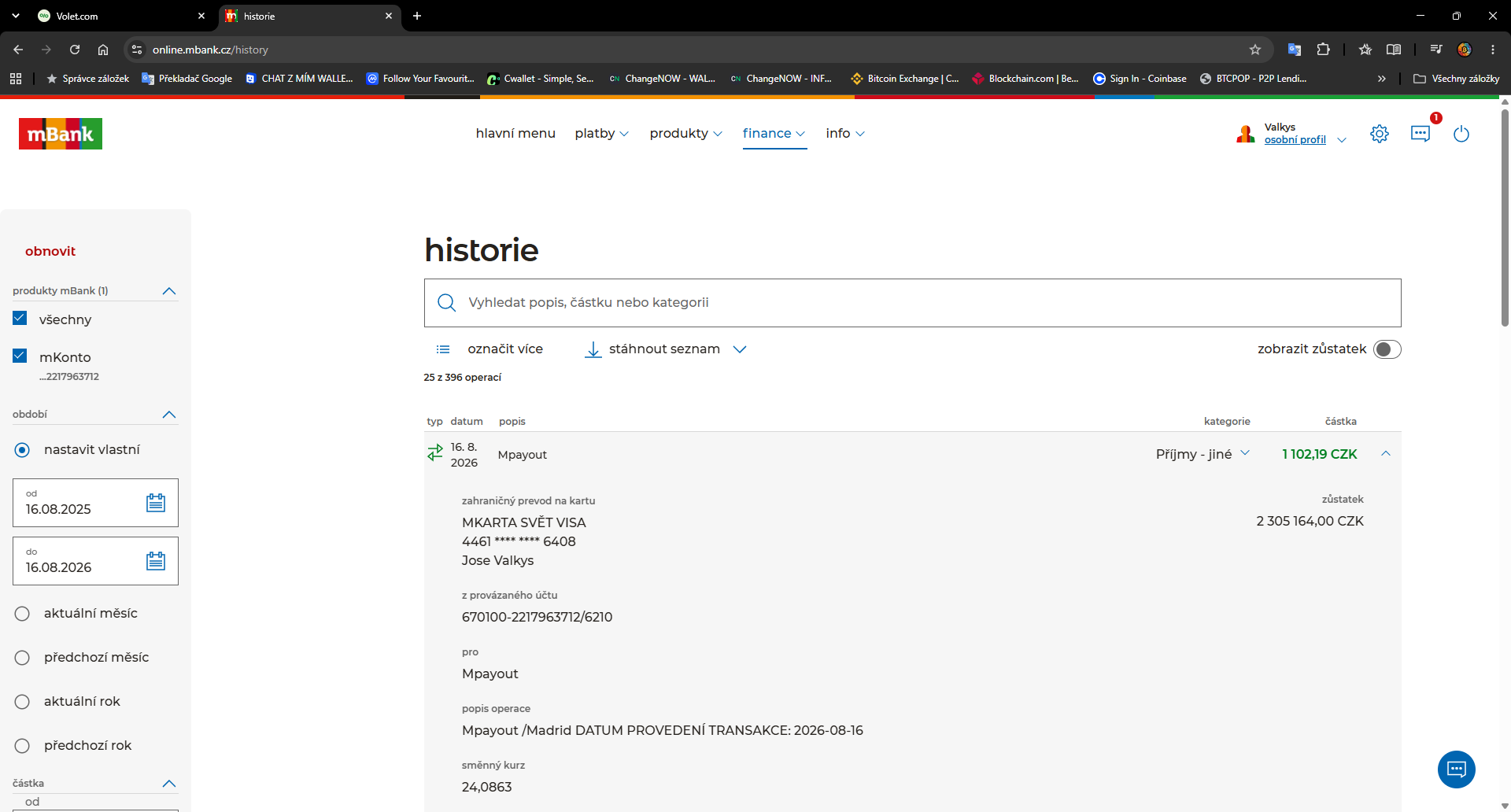Open 'Příjmy - jiné' category dropdown
Image resolution: width=1511 pixels, height=812 pixels.
[x=1203, y=454]
